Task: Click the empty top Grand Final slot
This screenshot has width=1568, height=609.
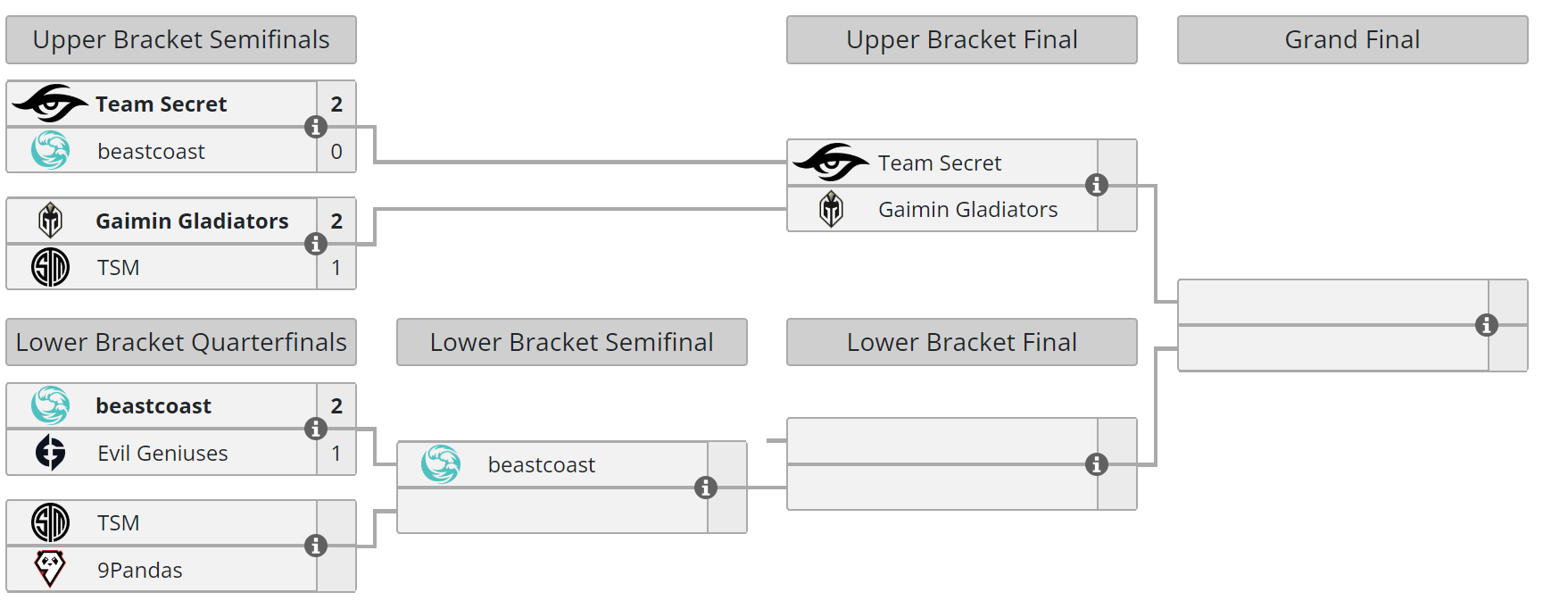Action: coord(1332,303)
